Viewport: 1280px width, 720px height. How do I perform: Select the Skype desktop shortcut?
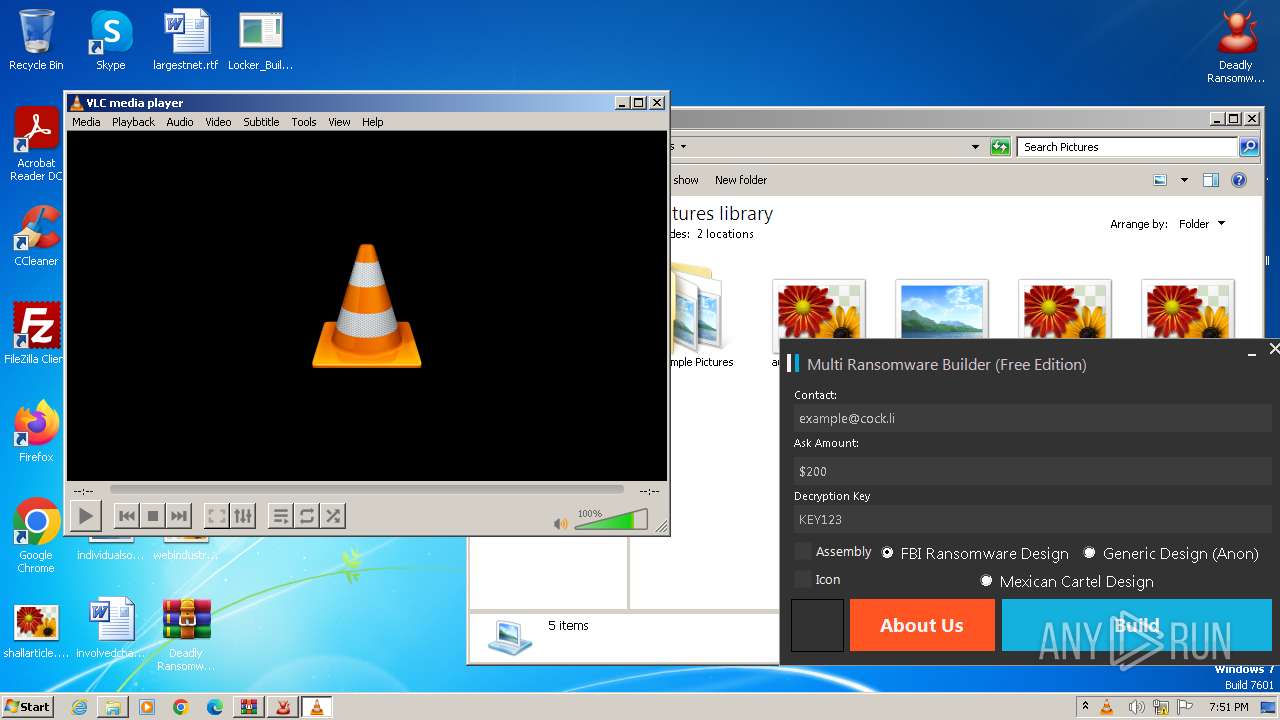click(111, 40)
